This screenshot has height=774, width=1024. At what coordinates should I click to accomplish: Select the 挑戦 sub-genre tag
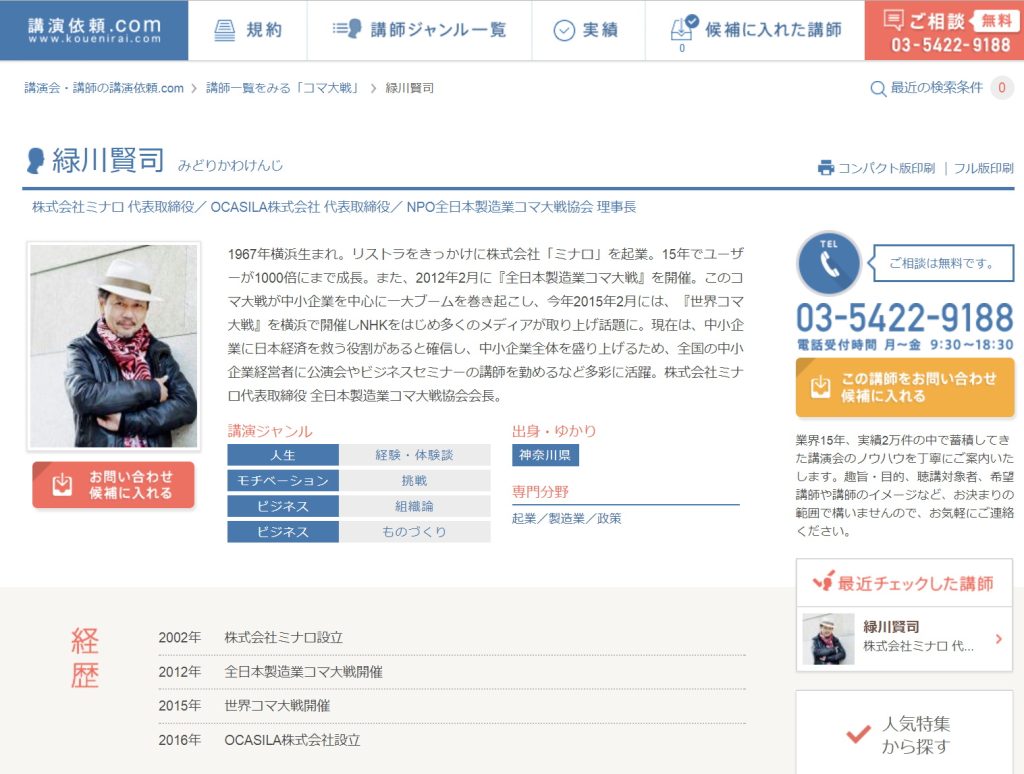click(x=414, y=480)
